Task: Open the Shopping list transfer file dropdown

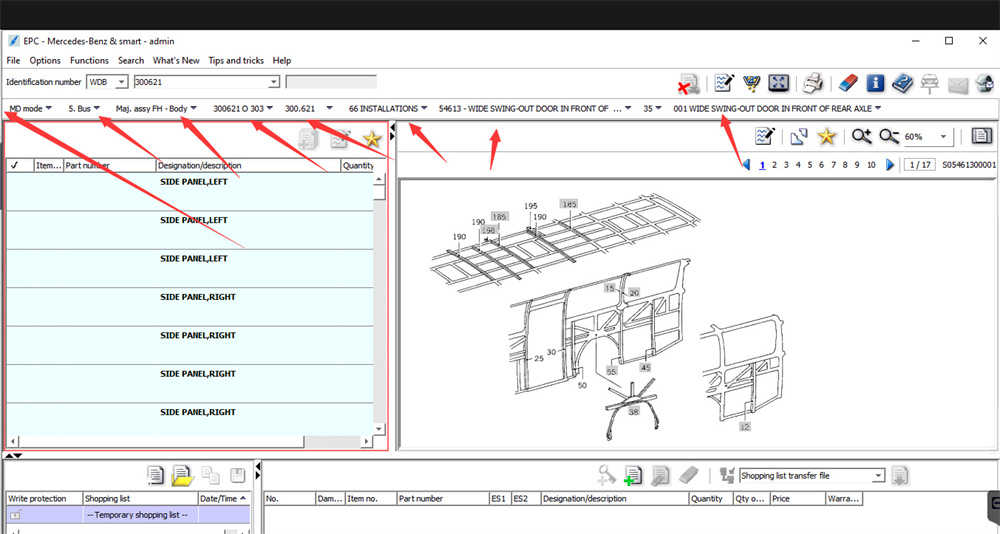Action: (878, 476)
